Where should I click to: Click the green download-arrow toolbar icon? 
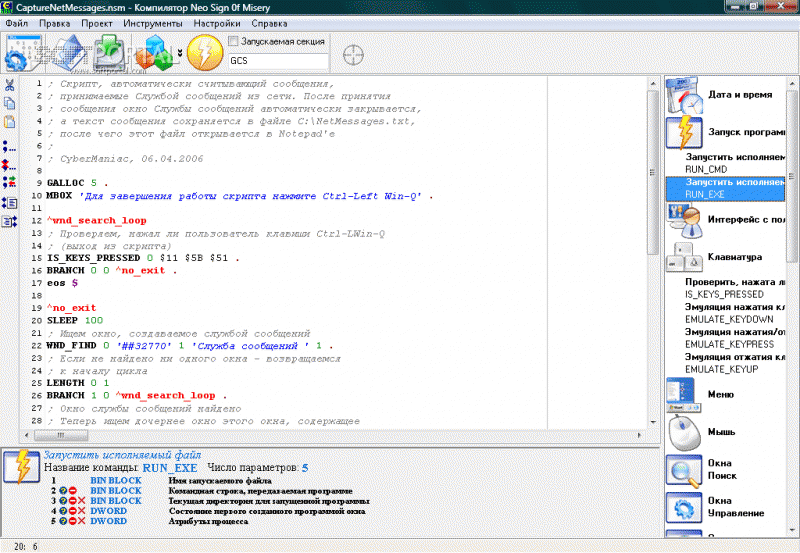pos(110,53)
